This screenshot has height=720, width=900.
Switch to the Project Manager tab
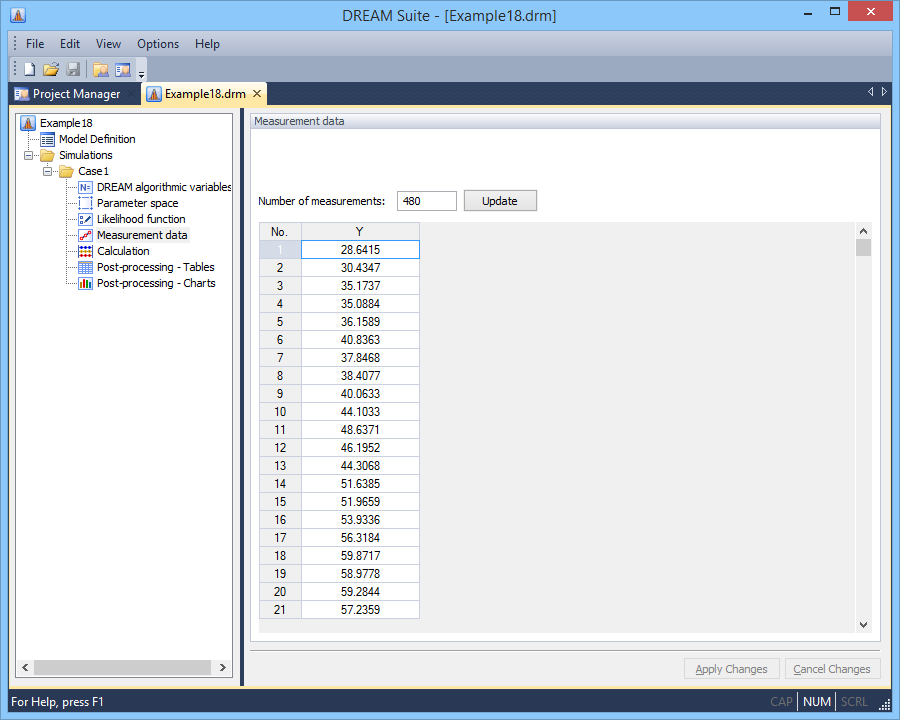(75, 94)
